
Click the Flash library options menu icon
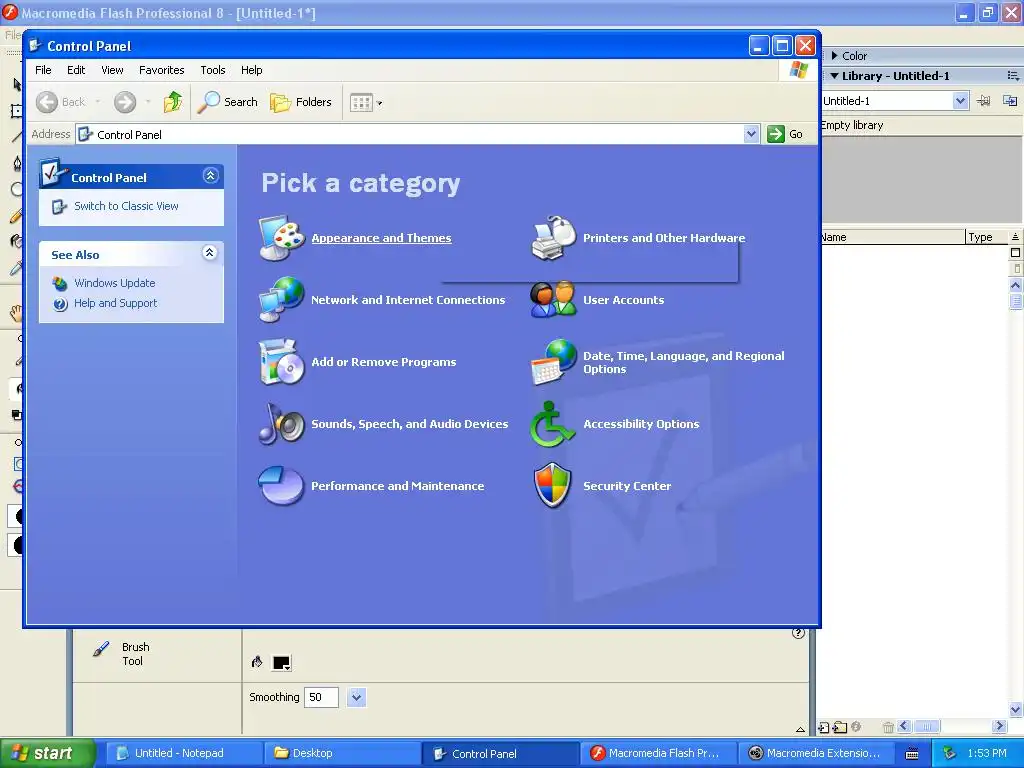coord(1013,76)
